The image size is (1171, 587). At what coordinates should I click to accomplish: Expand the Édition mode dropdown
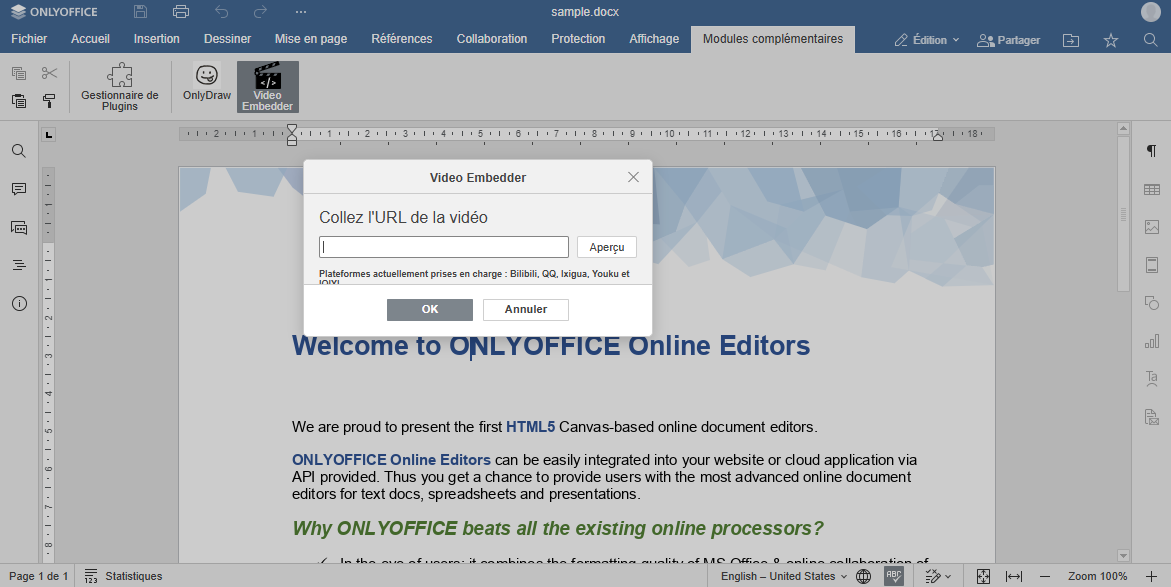tap(927, 40)
